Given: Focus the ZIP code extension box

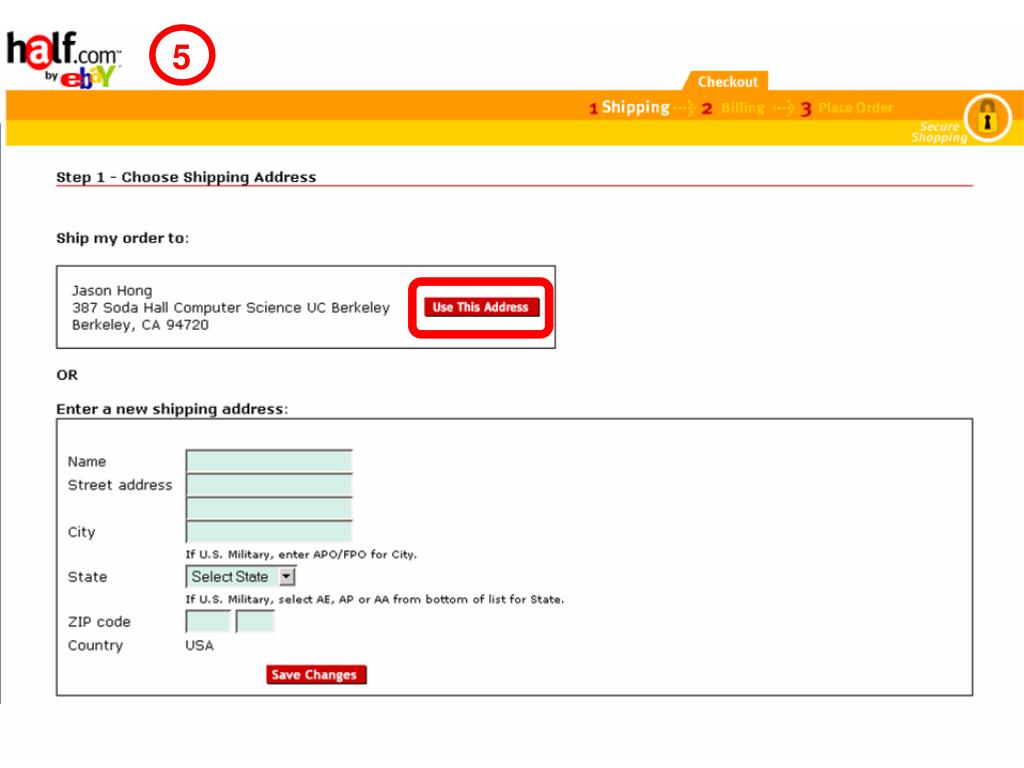Looking at the screenshot, I should pos(255,621).
